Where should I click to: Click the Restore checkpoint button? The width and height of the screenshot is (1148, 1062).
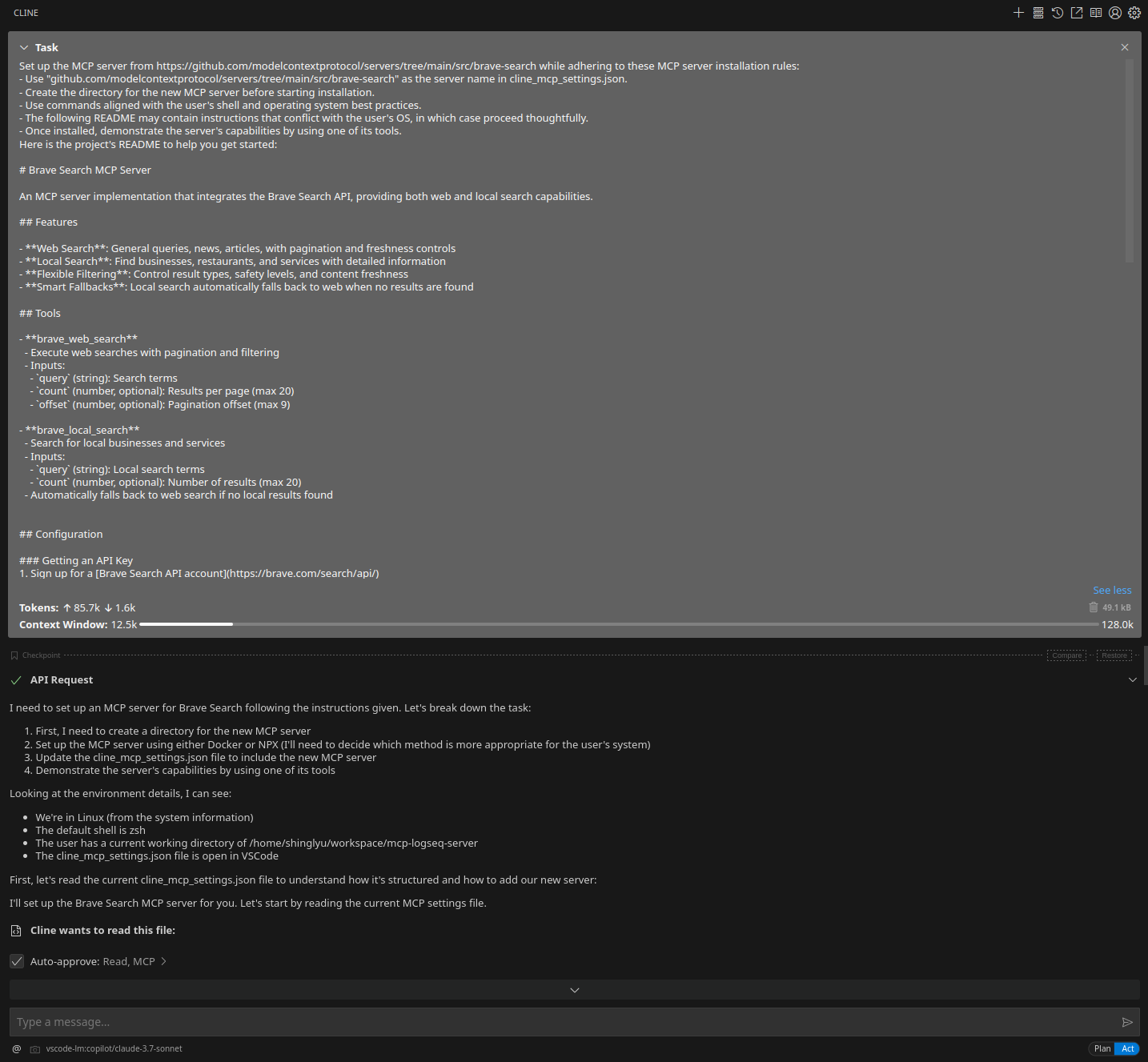click(1114, 655)
